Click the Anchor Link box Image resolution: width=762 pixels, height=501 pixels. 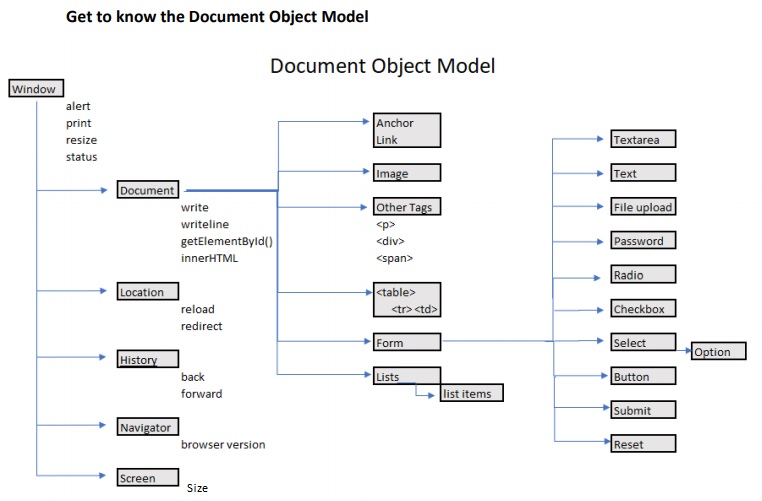coord(406,131)
